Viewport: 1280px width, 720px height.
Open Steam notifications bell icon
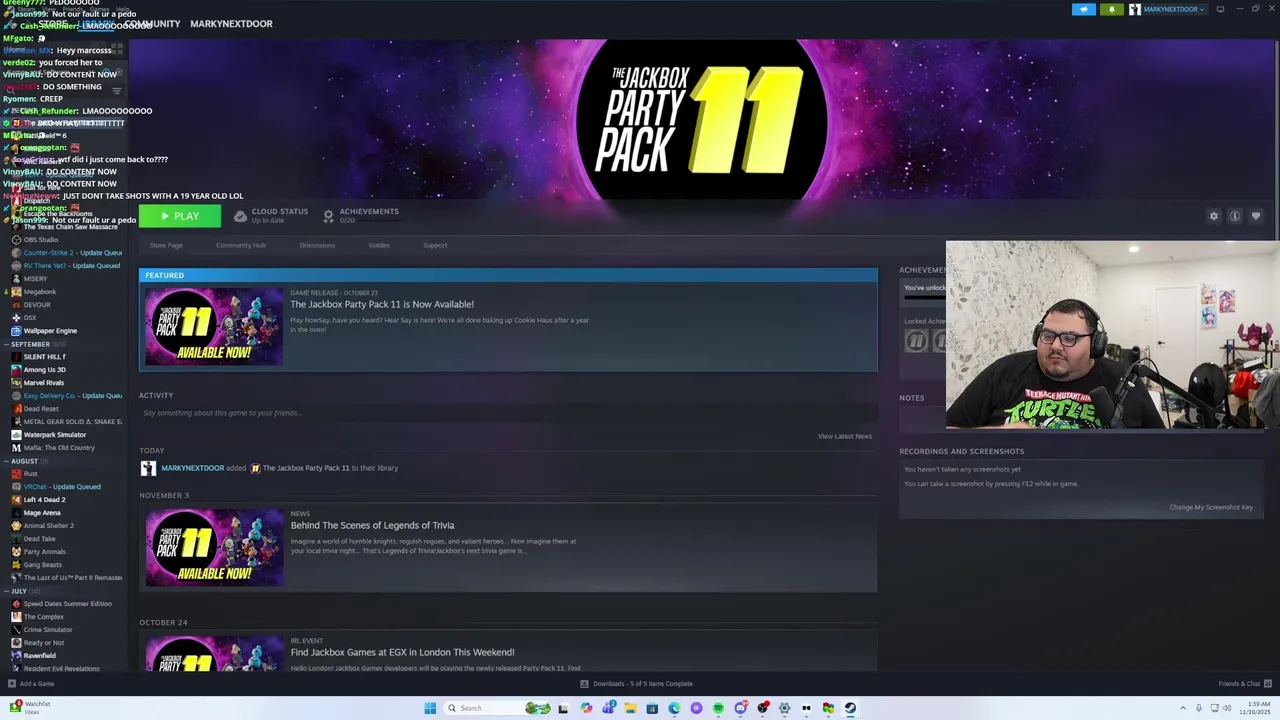1111,9
